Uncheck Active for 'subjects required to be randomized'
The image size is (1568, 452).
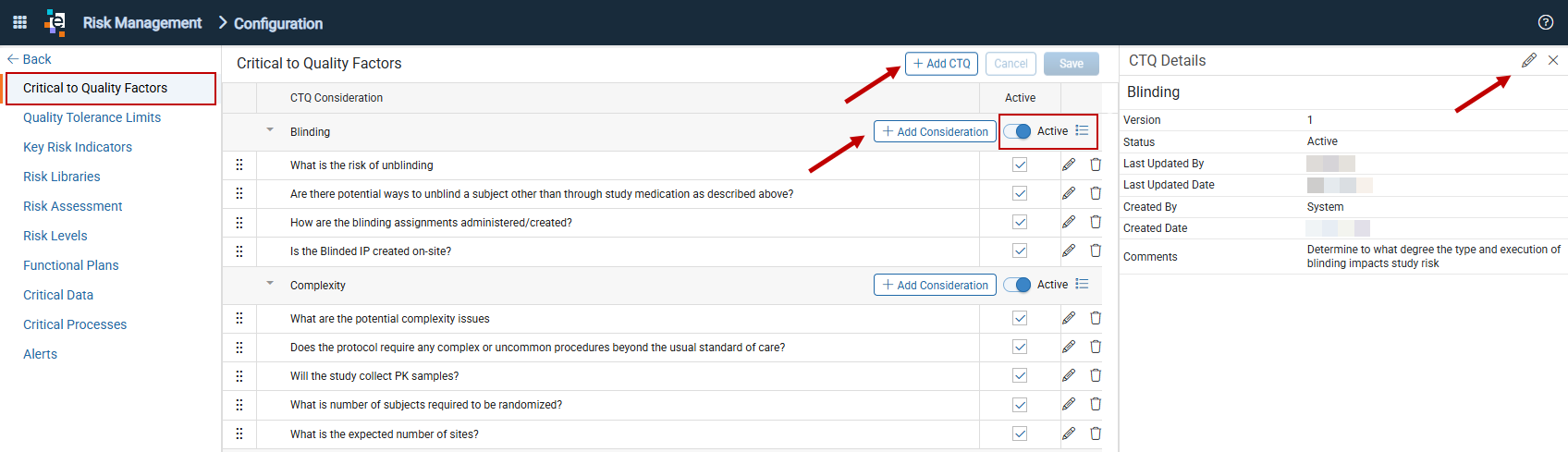click(1020, 404)
